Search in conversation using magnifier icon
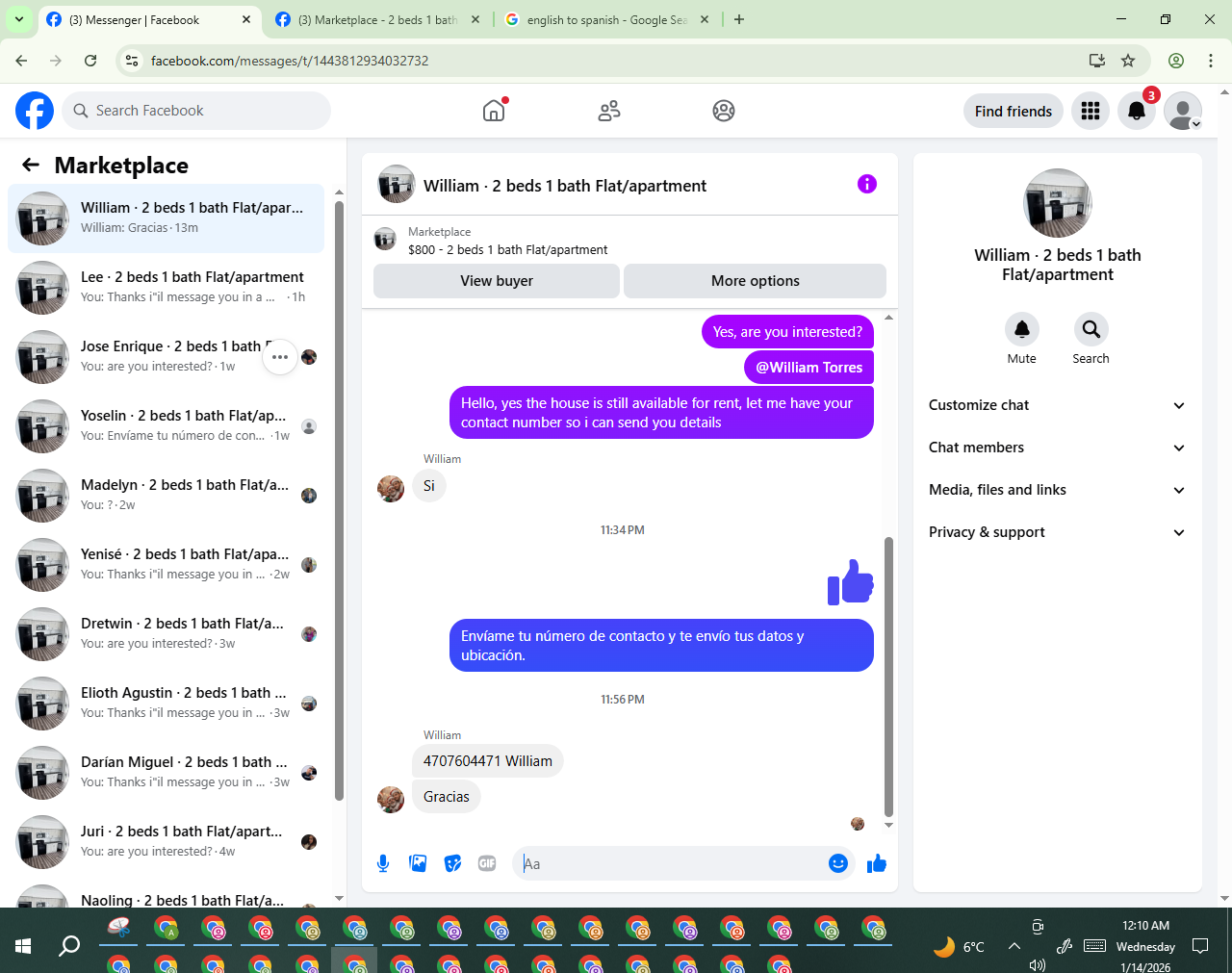 (1091, 329)
